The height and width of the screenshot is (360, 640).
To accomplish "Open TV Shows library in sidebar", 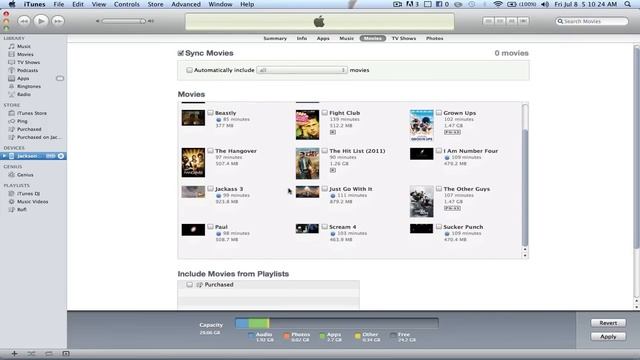I will click(x=28, y=62).
